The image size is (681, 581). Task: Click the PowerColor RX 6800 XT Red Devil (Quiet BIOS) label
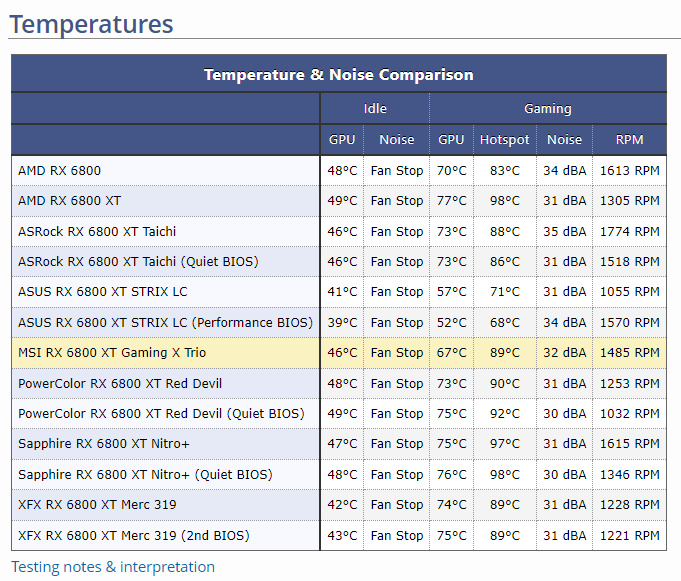click(161, 414)
